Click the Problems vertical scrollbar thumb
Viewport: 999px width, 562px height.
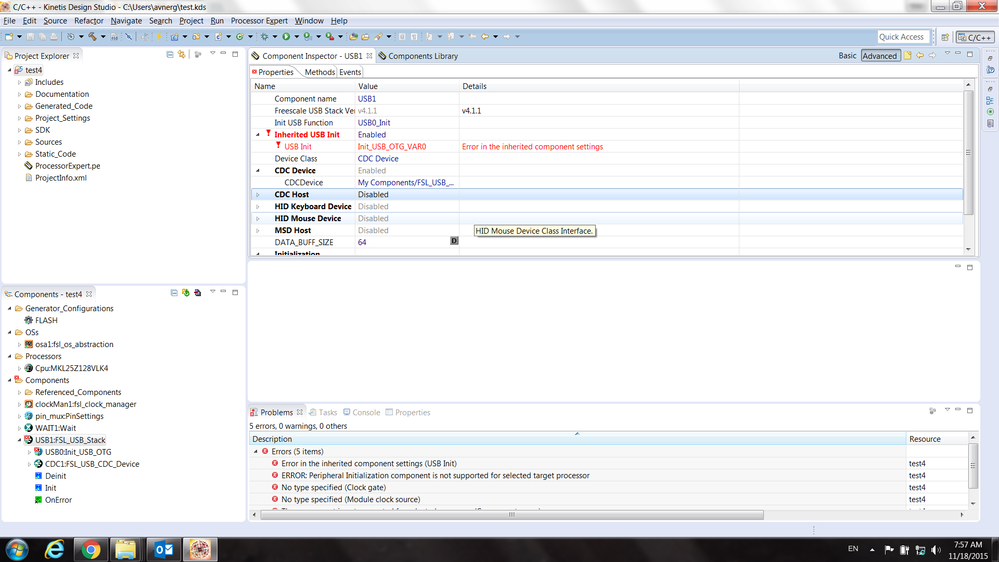[x=973, y=466]
